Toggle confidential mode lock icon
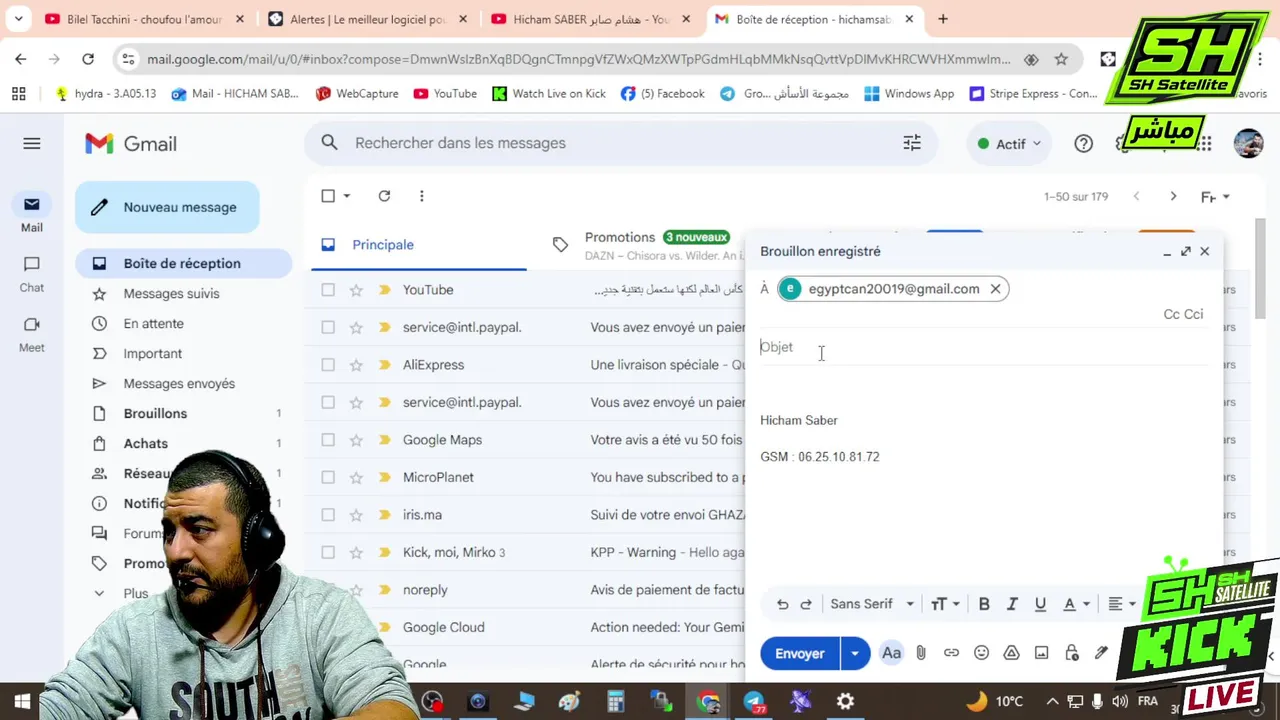1280x720 pixels. [x=1071, y=653]
